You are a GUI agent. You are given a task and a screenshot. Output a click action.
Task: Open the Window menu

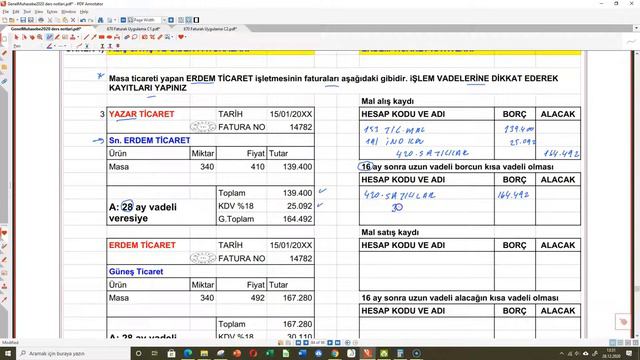point(68,12)
